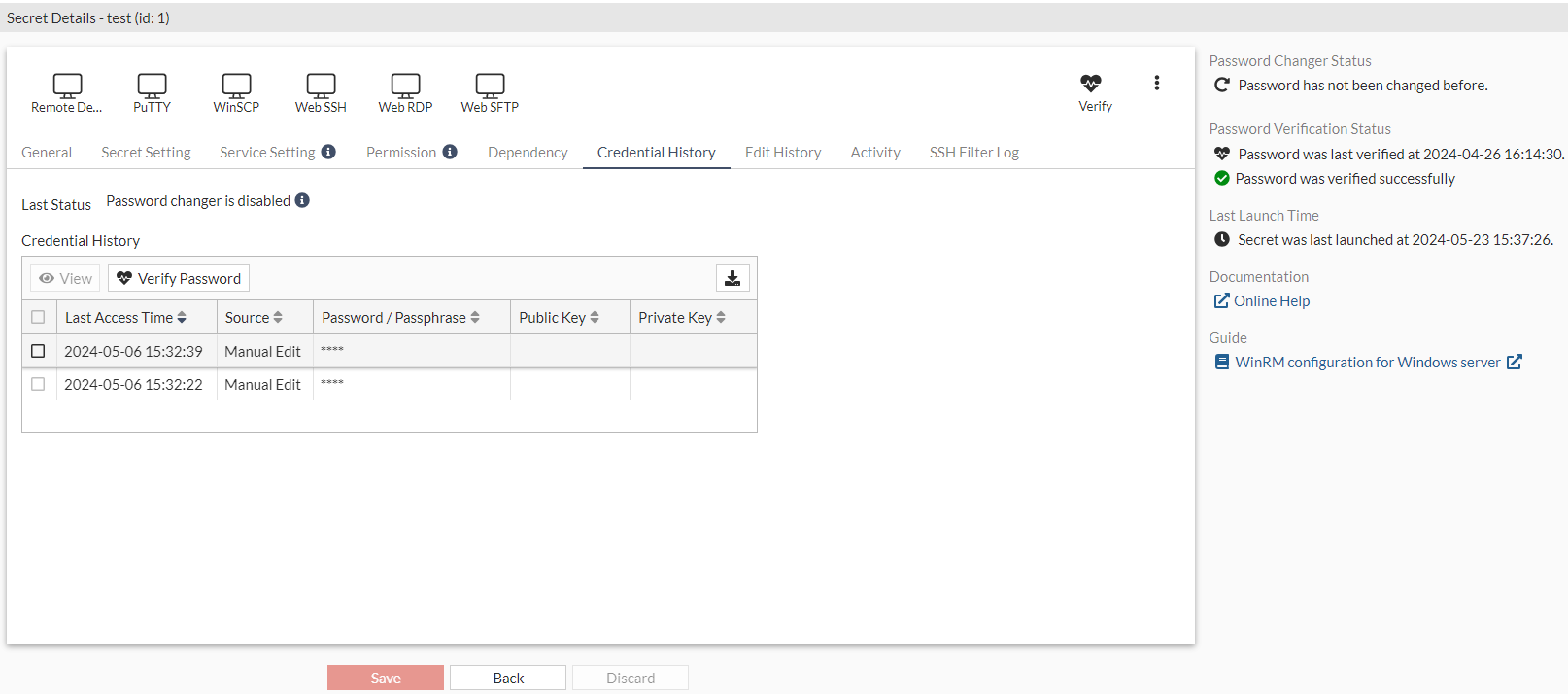Viewport: 1568px width, 696px height.
Task: Click masked password in 15:32:22 row
Action: [x=332, y=383]
